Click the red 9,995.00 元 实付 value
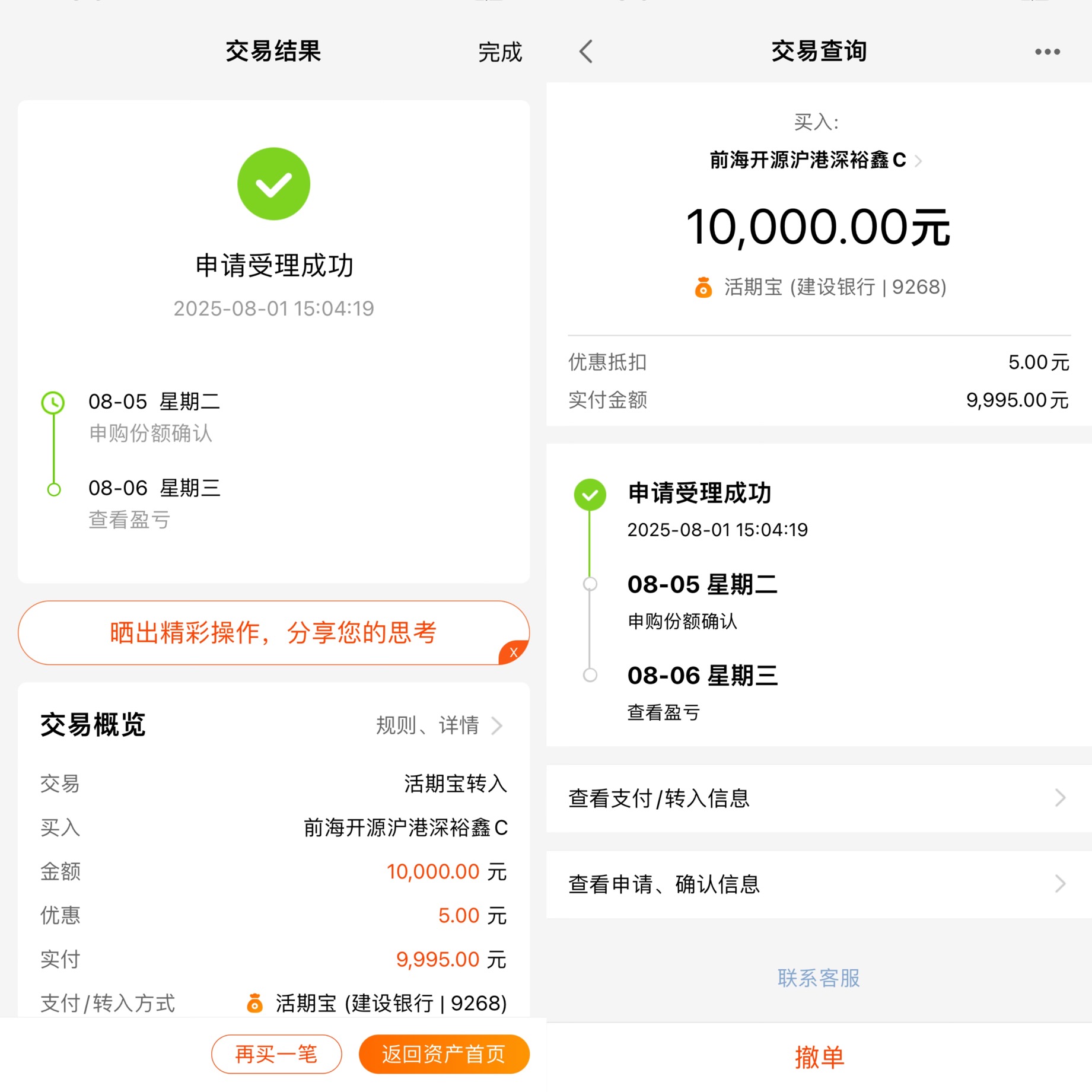The width and height of the screenshot is (1092, 1092). tap(451, 959)
